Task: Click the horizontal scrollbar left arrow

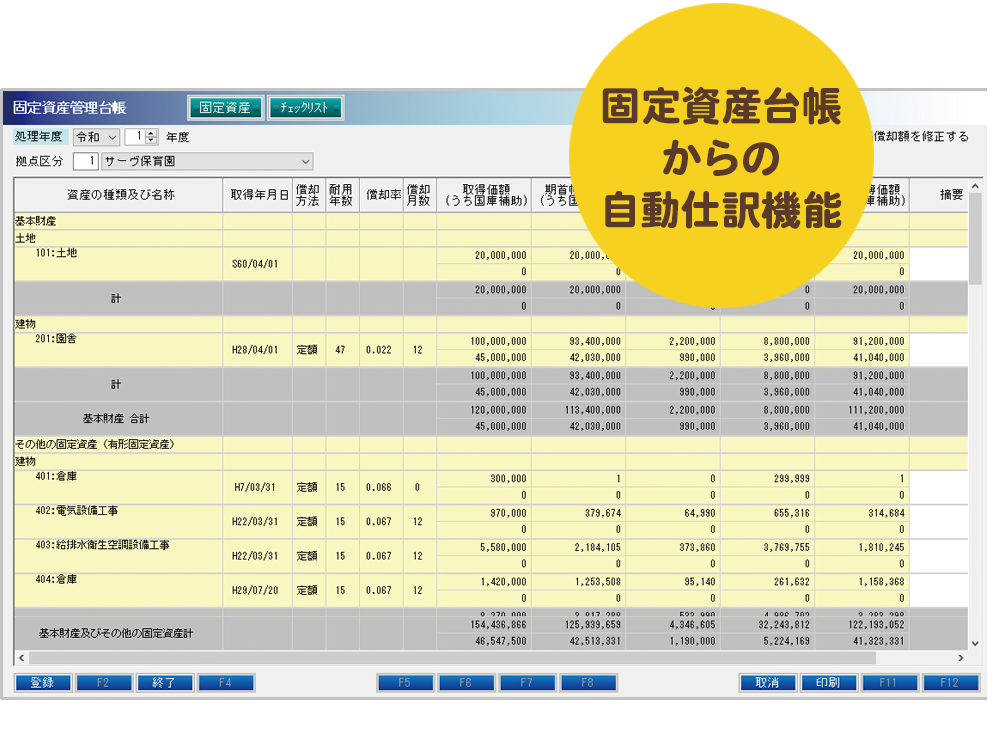Action: coord(21,658)
